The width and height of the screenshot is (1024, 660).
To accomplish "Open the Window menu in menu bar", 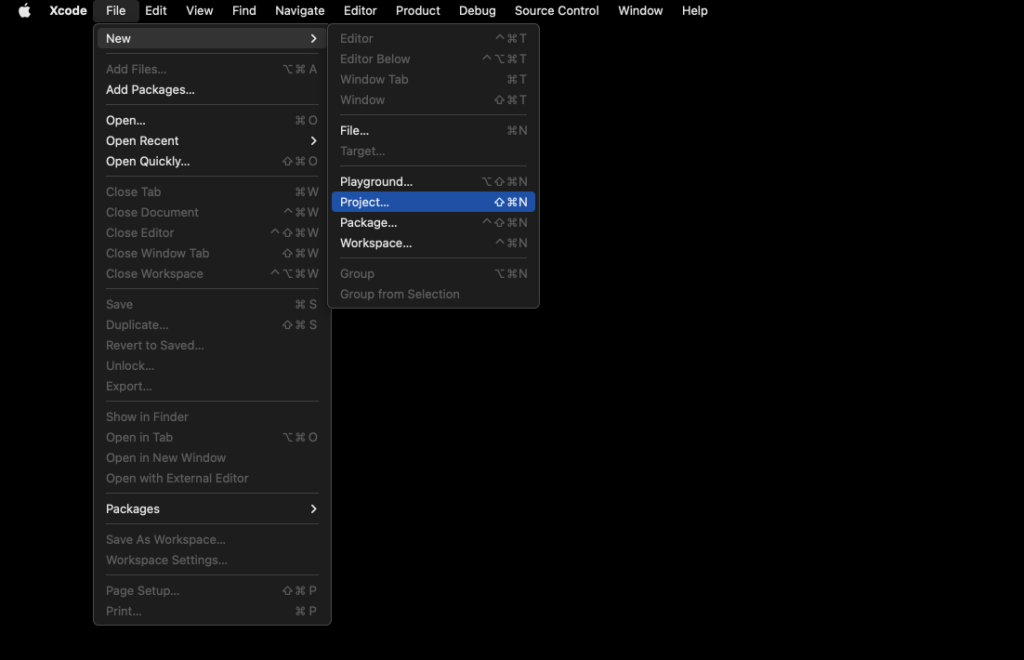I will (640, 10).
